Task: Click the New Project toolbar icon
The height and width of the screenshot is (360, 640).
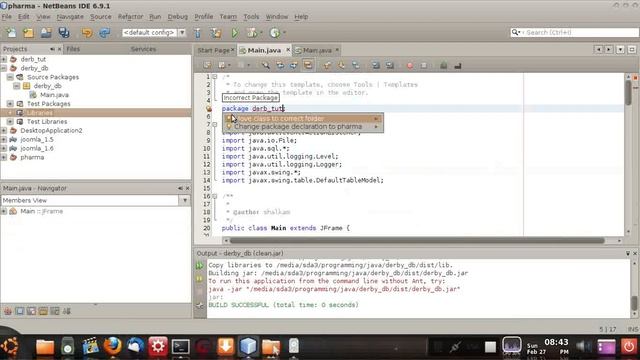Action: pos(28,33)
